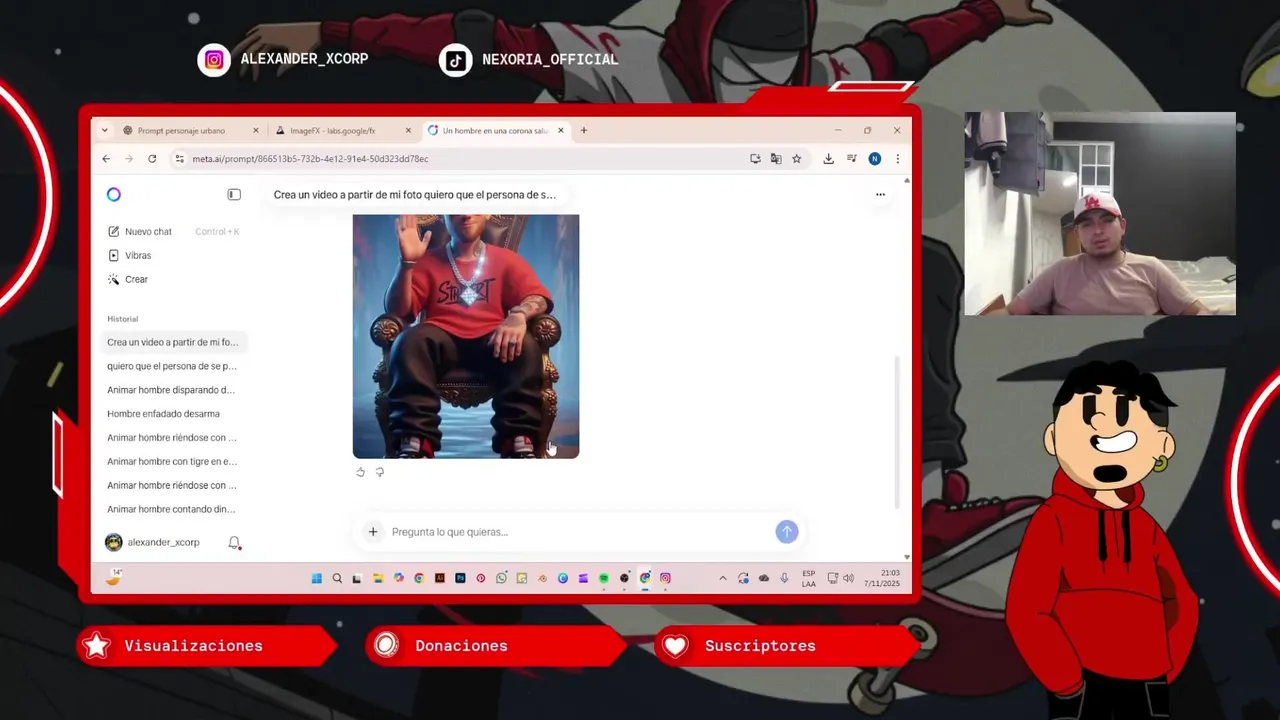Collapse the sidebar with the panel icon
This screenshot has height=720, width=1280.
click(x=234, y=195)
